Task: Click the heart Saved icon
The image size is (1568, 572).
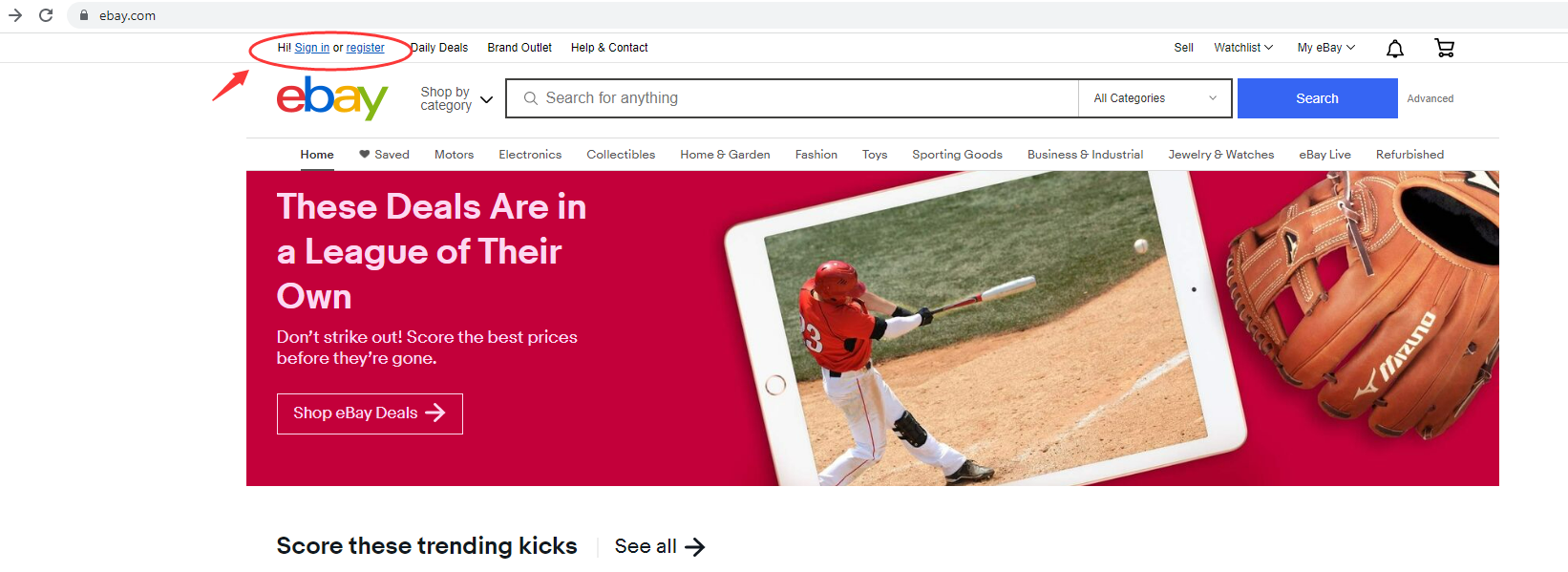Action: [364, 154]
